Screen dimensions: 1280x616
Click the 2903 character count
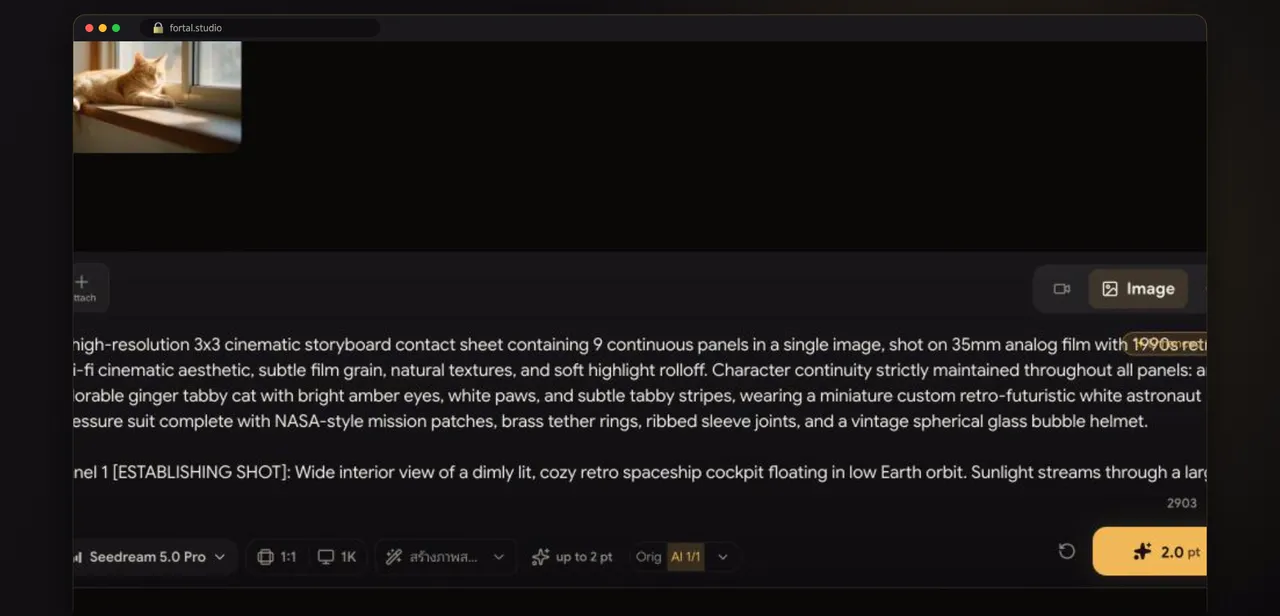(1182, 503)
